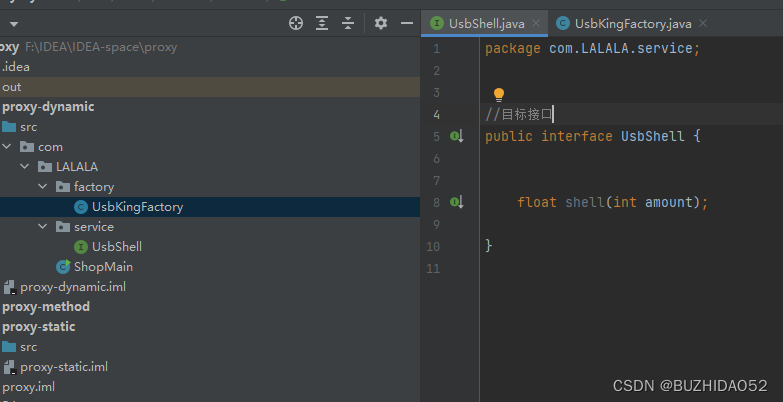Image resolution: width=783 pixels, height=402 pixels.
Task: Click the Expand All toolbar icon
Action: click(322, 23)
